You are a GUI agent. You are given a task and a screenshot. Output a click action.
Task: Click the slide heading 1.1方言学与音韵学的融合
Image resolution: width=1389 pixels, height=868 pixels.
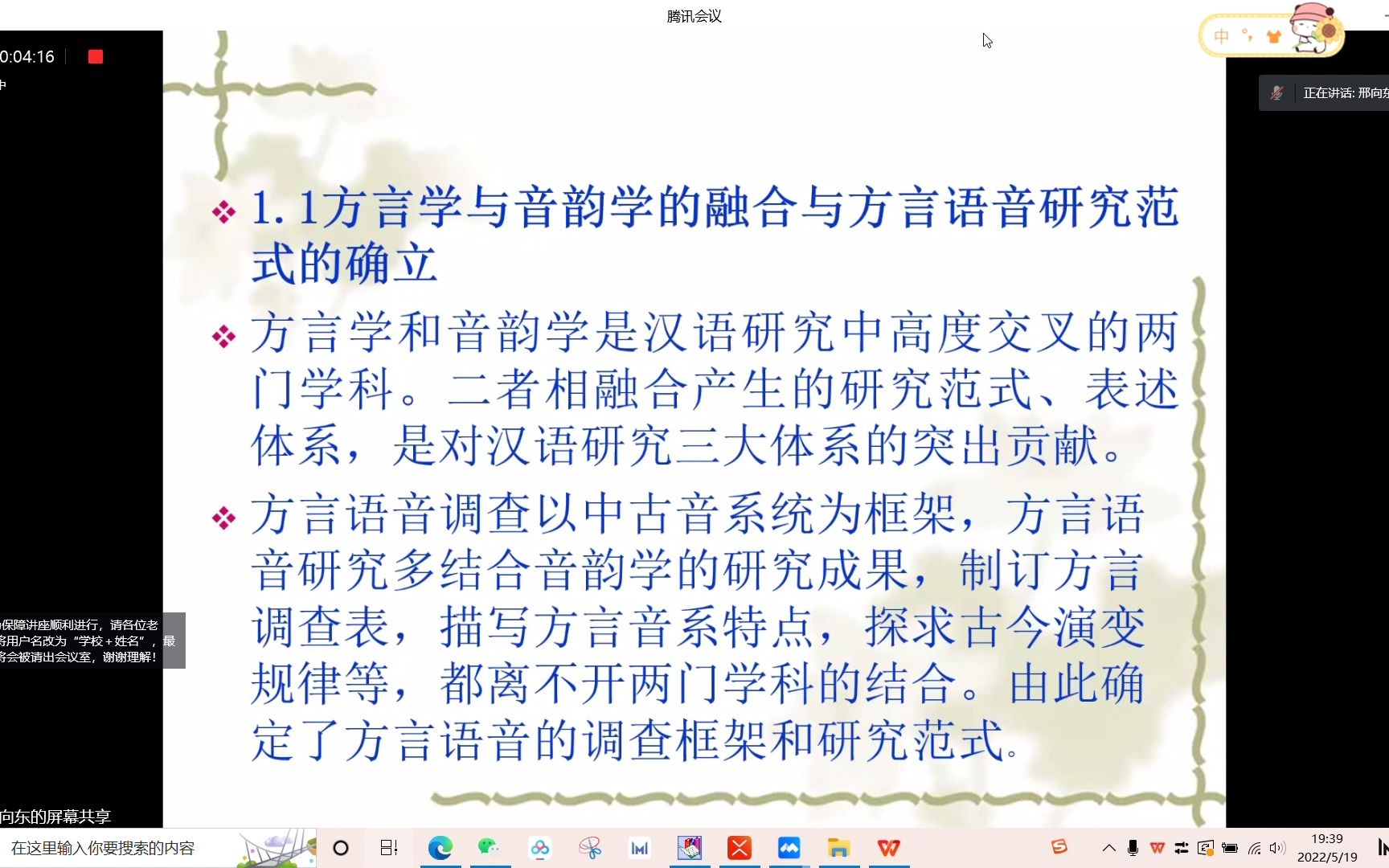click(x=715, y=235)
